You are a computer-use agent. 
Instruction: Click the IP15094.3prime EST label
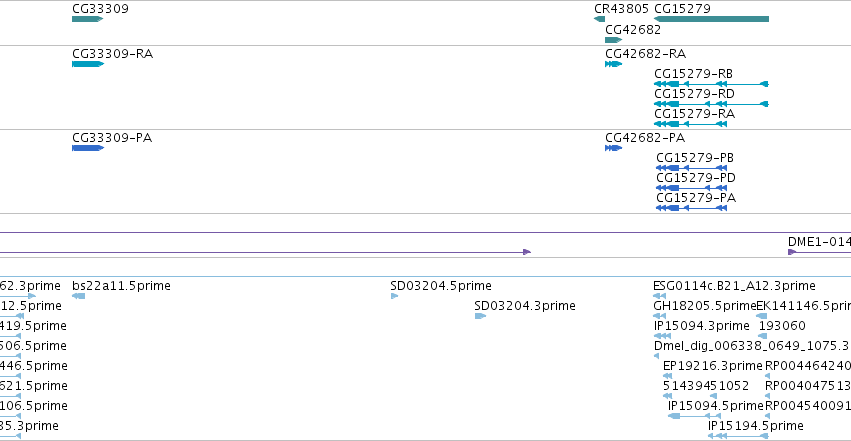702,326
